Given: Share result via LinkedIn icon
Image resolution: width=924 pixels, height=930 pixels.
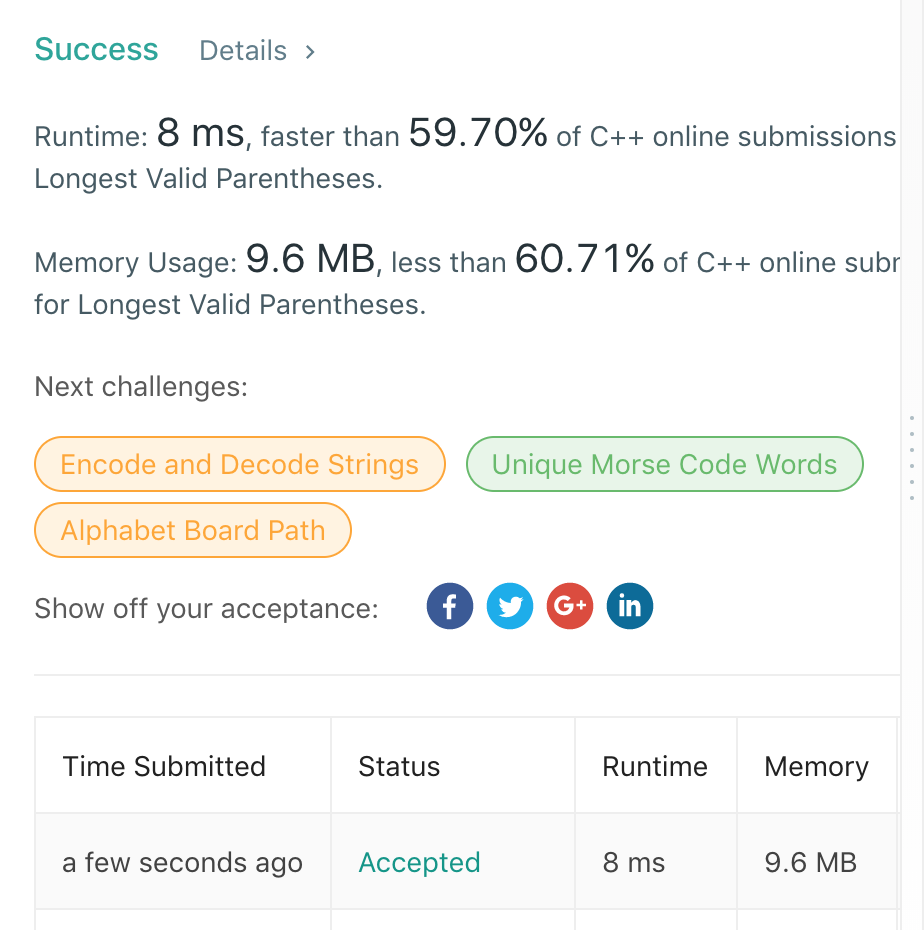Looking at the screenshot, I should (x=630, y=607).
